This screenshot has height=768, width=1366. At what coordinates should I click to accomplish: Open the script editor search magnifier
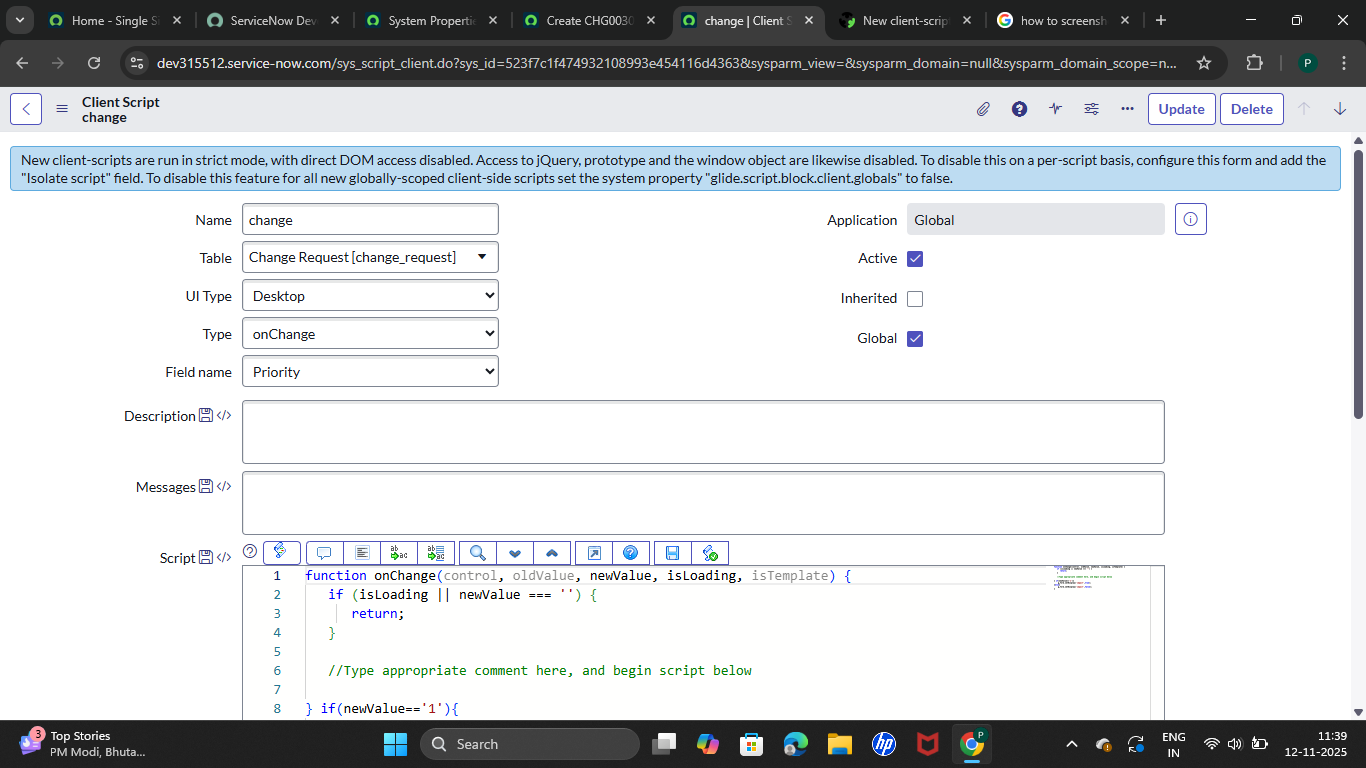(x=478, y=553)
